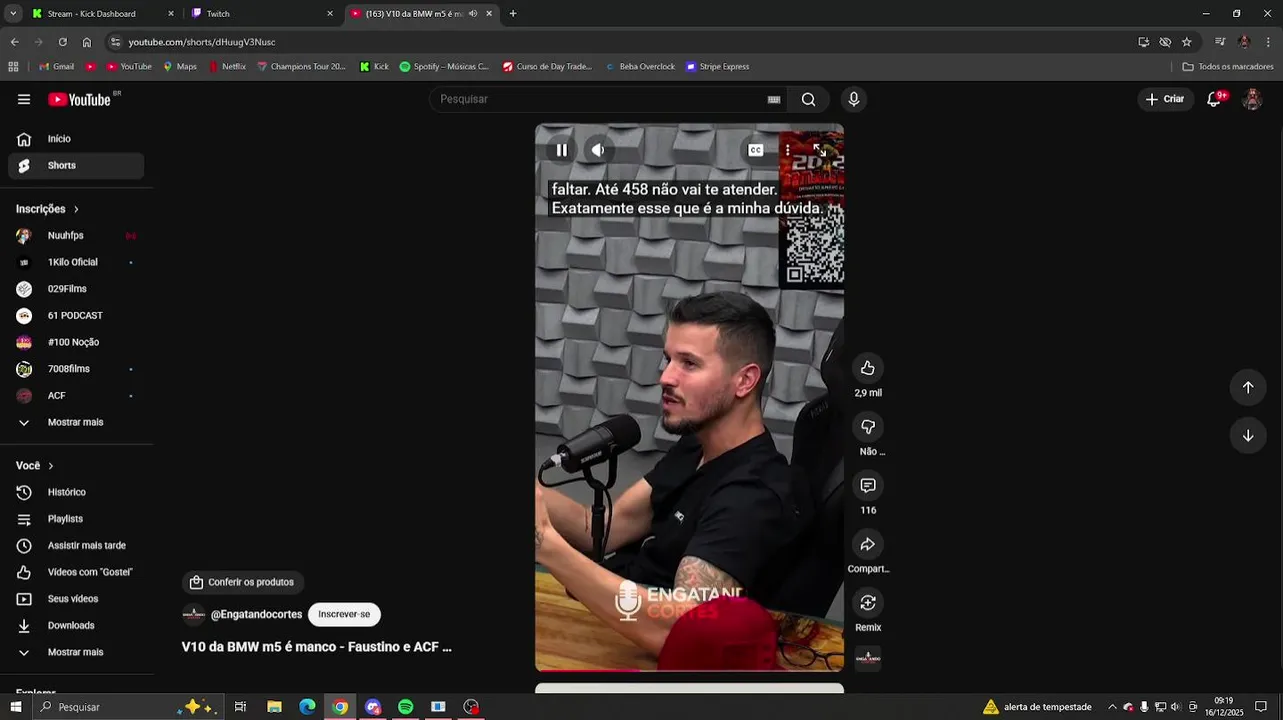
Task: Open the 7008films channel
Action: click(76, 369)
